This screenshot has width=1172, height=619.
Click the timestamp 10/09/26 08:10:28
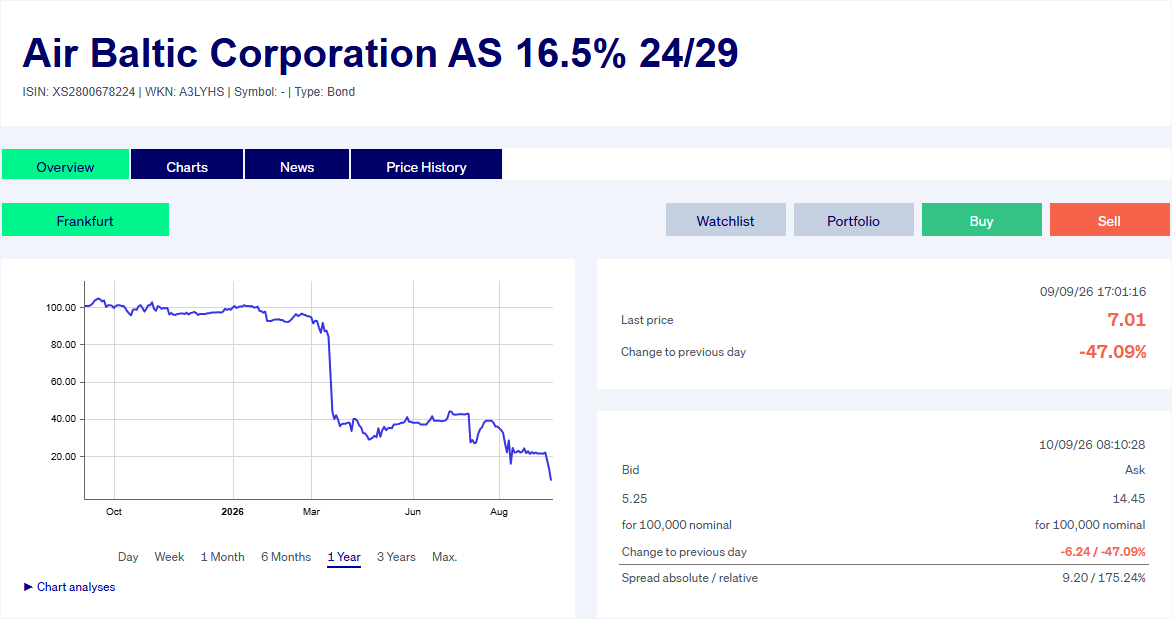click(x=1092, y=445)
